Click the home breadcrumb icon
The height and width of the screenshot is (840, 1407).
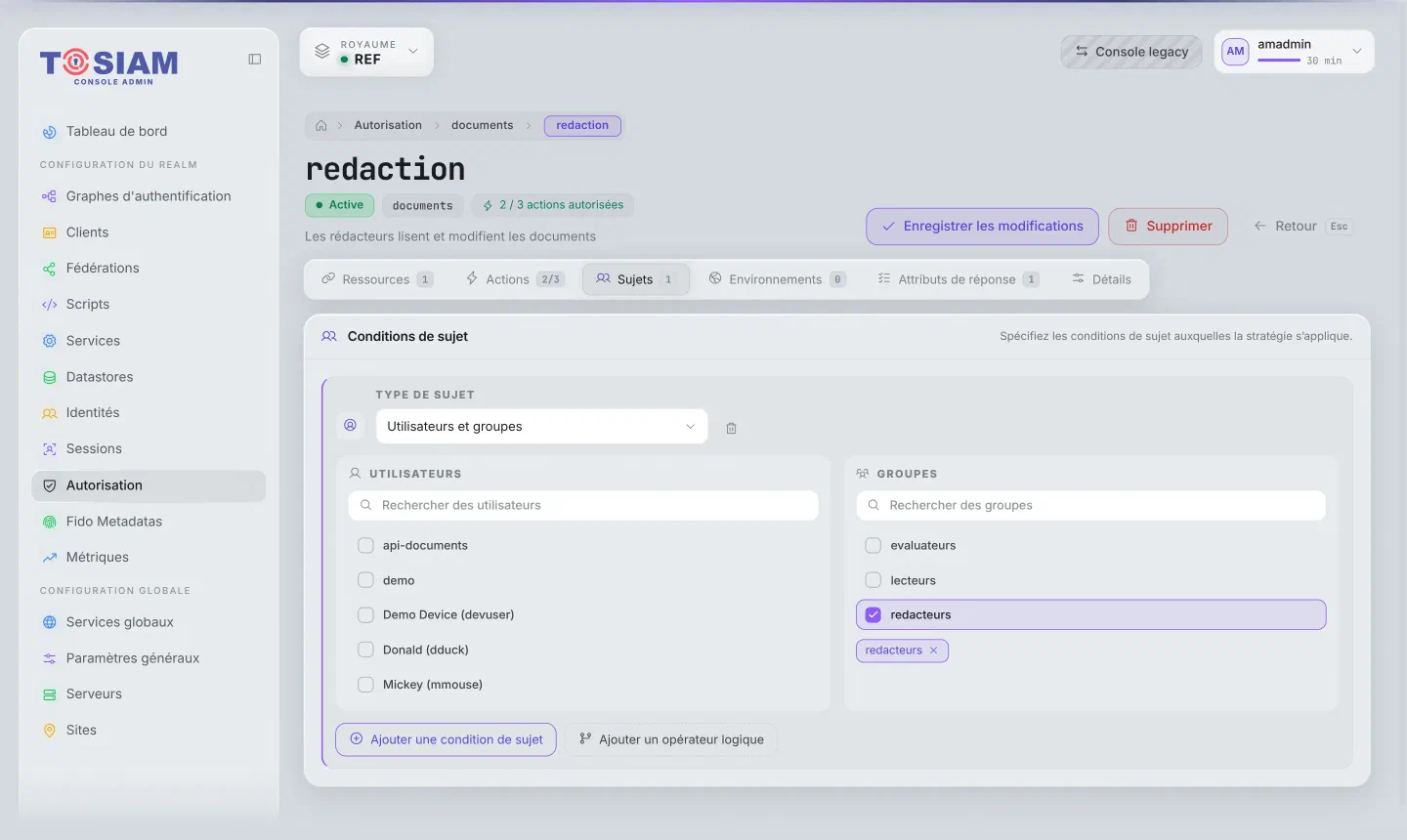coord(321,126)
